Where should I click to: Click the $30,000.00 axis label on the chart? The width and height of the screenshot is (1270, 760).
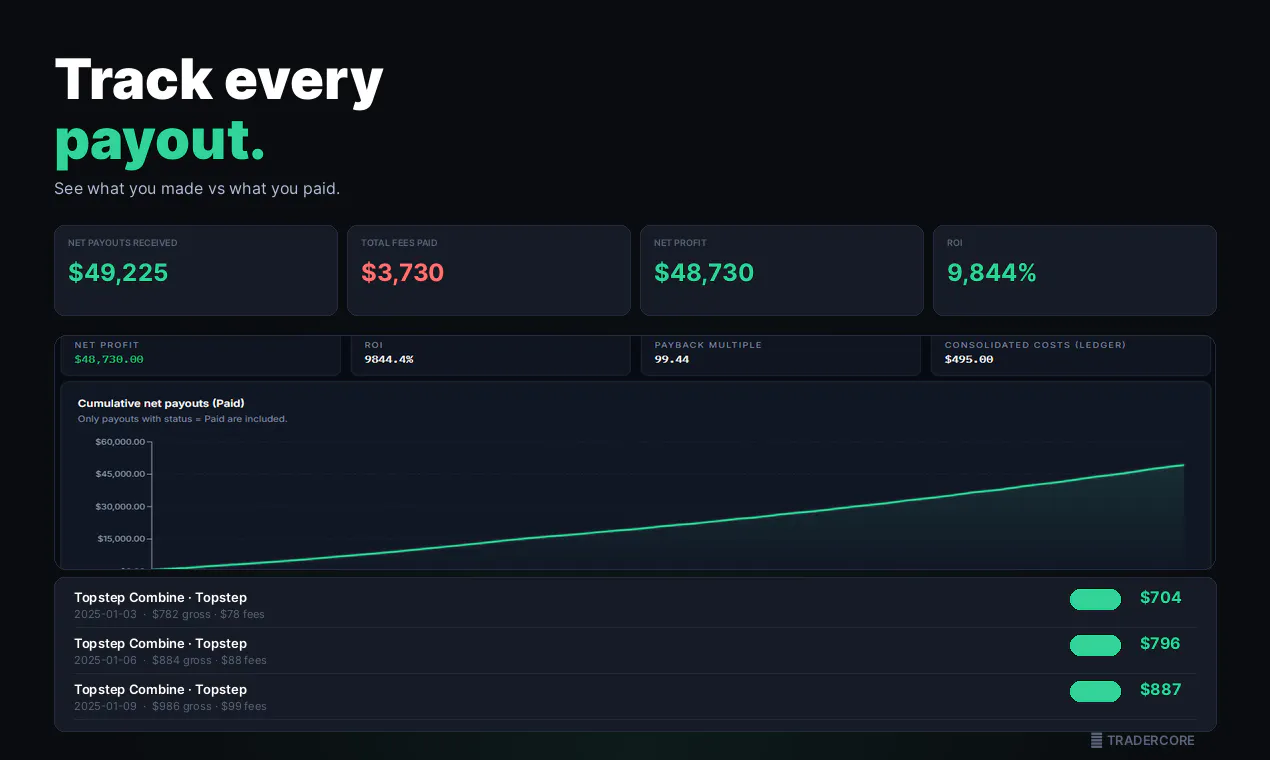click(x=120, y=506)
